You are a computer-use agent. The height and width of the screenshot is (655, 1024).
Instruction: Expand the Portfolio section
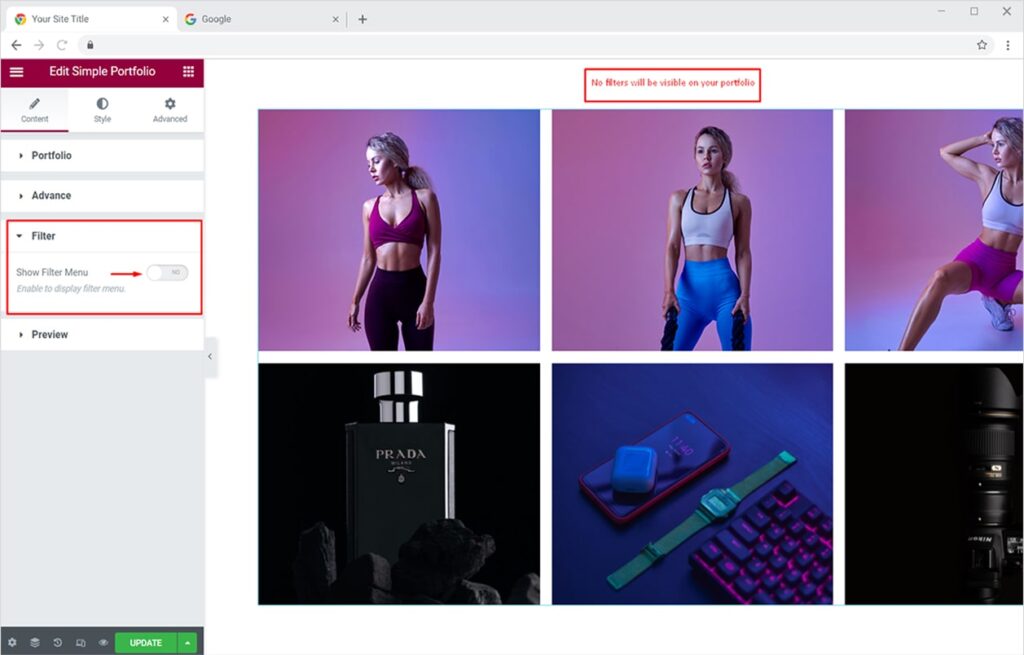coord(51,156)
